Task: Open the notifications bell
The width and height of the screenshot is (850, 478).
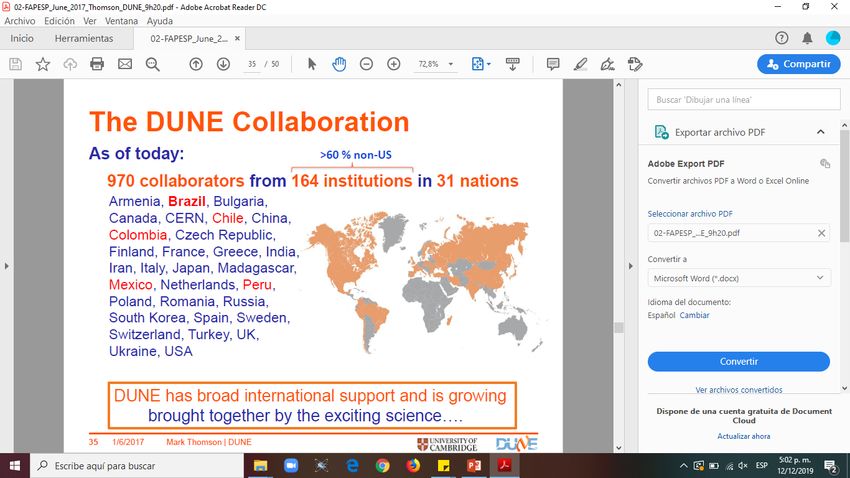Action: [807, 38]
